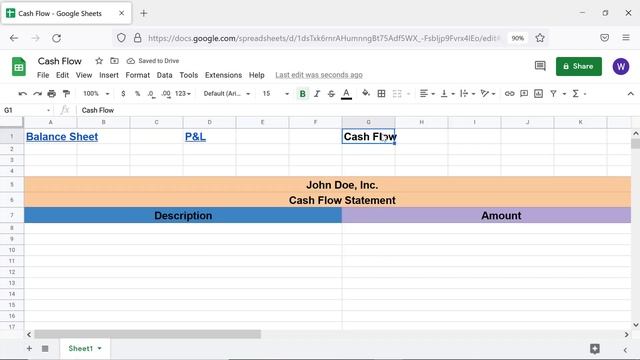The width and height of the screenshot is (640, 360).
Task: Click the Insert comment icon
Action: click(524, 94)
